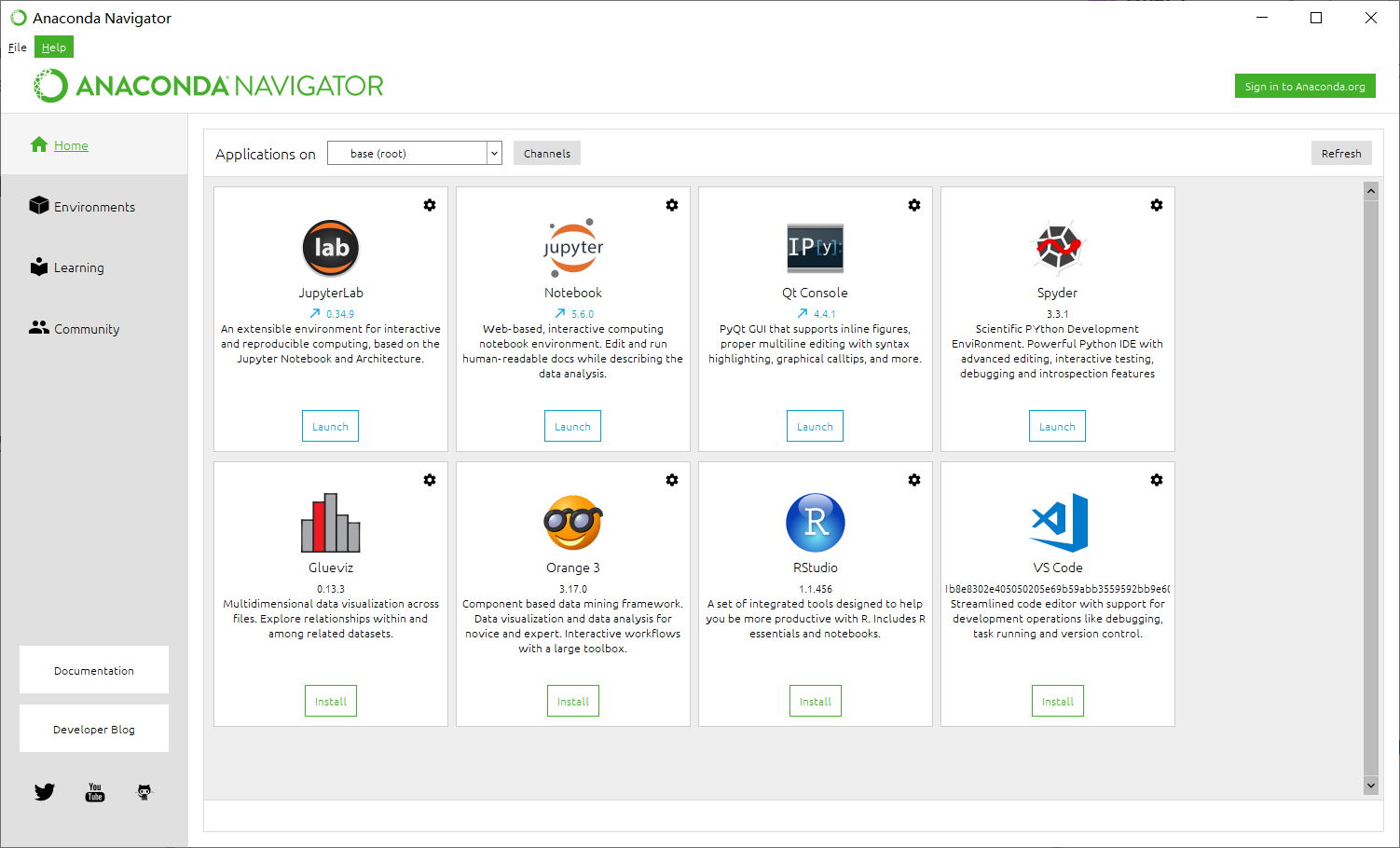1400x848 pixels.
Task: Open the Orange 3 gear options icon
Action: pyautogui.click(x=672, y=480)
